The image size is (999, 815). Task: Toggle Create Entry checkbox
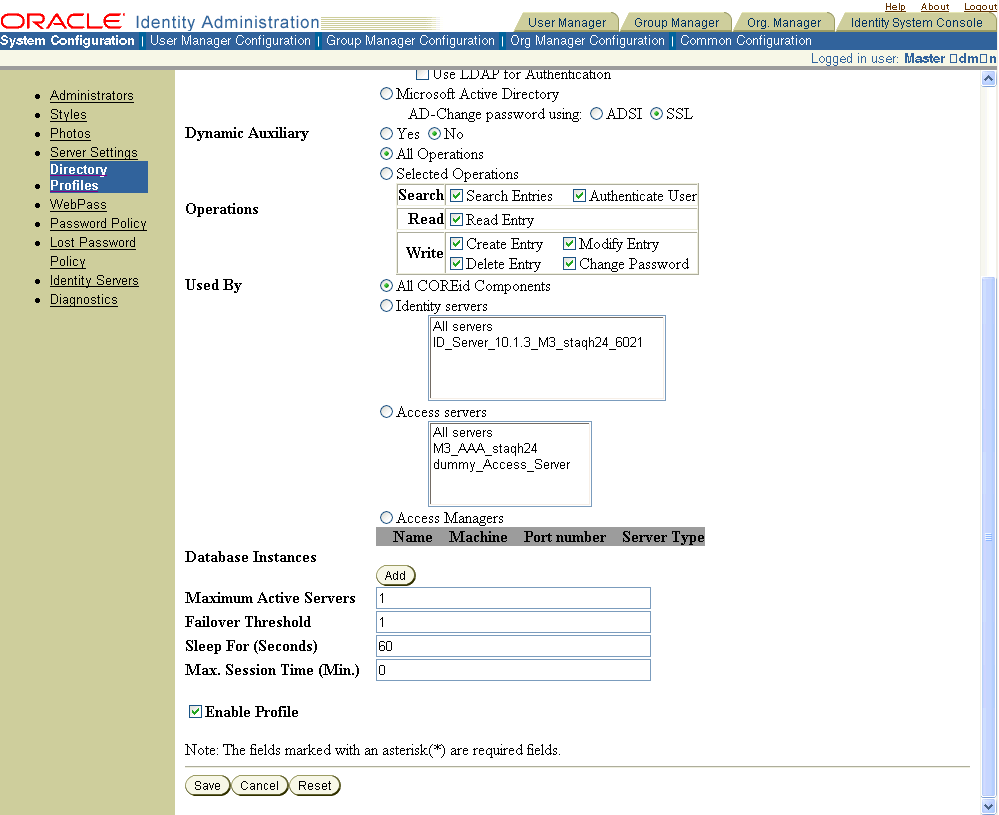[x=456, y=243]
